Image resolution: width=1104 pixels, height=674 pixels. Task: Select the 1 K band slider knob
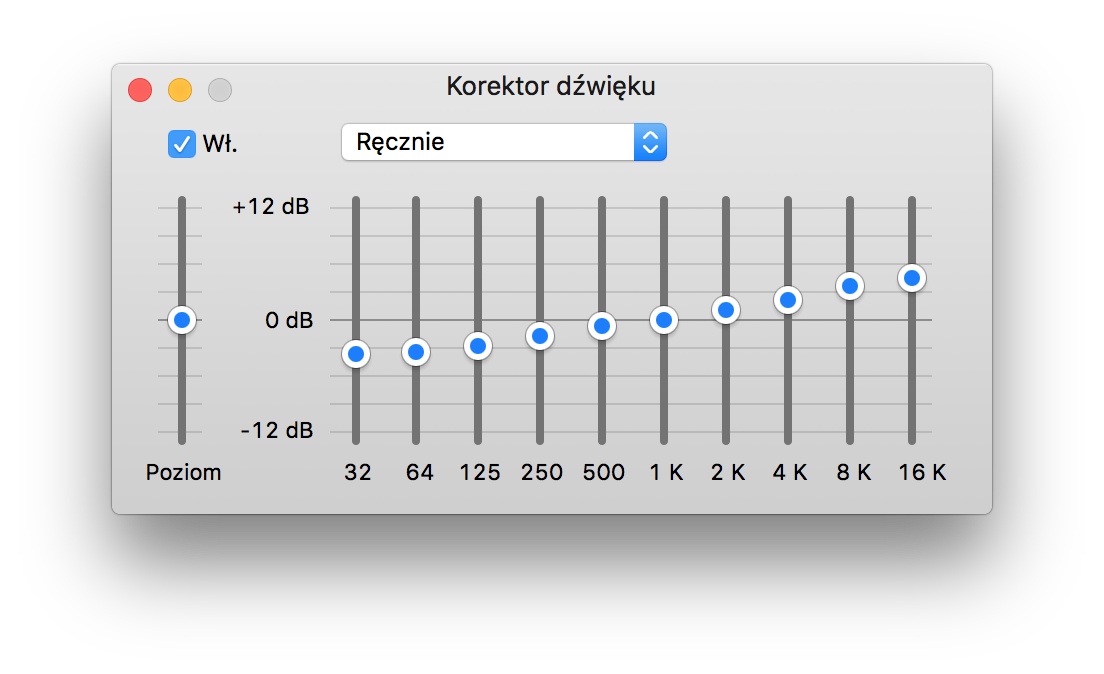[x=664, y=320]
